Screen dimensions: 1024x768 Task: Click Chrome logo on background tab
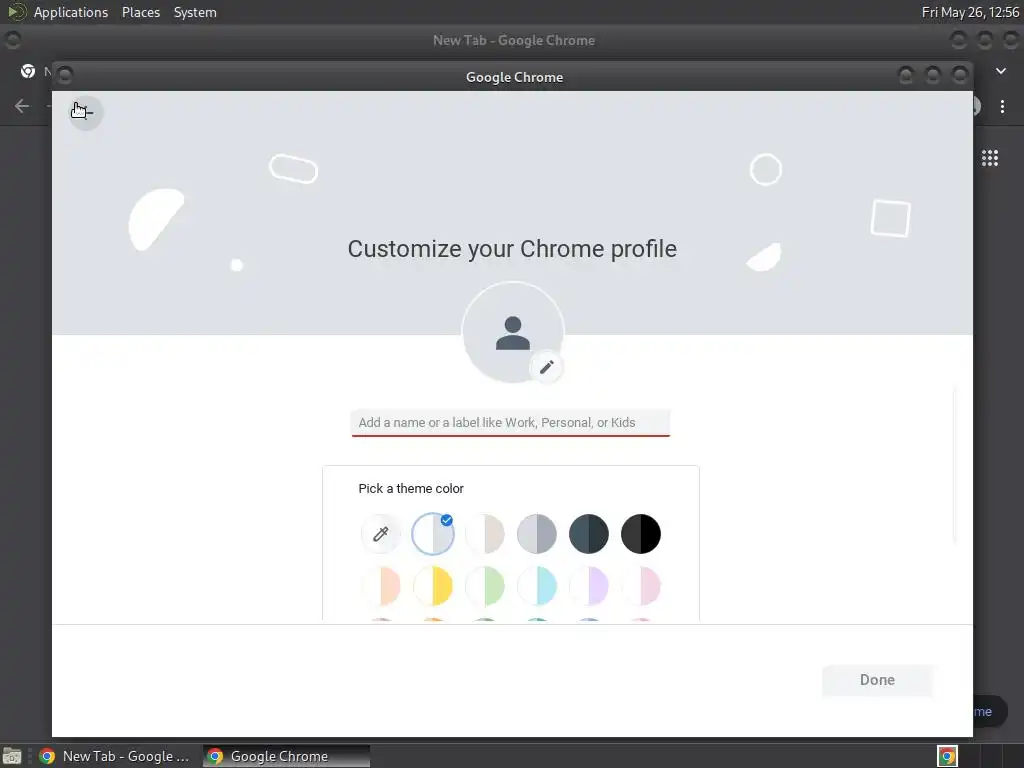[28, 71]
